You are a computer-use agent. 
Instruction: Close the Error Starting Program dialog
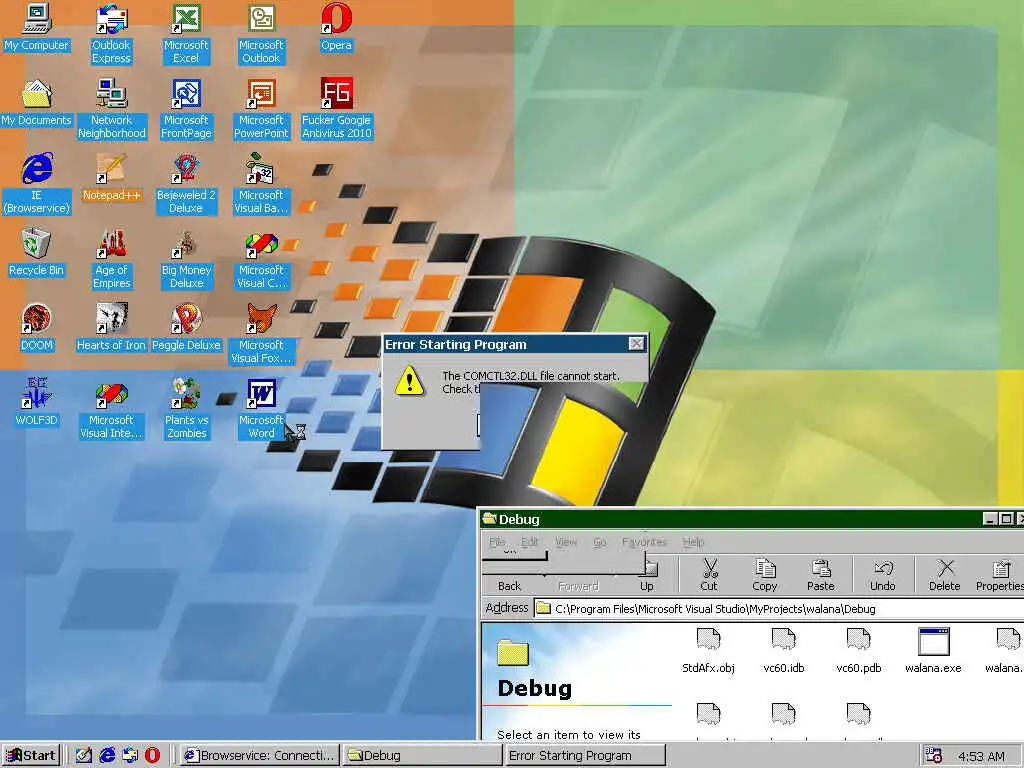click(x=636, y=344)
